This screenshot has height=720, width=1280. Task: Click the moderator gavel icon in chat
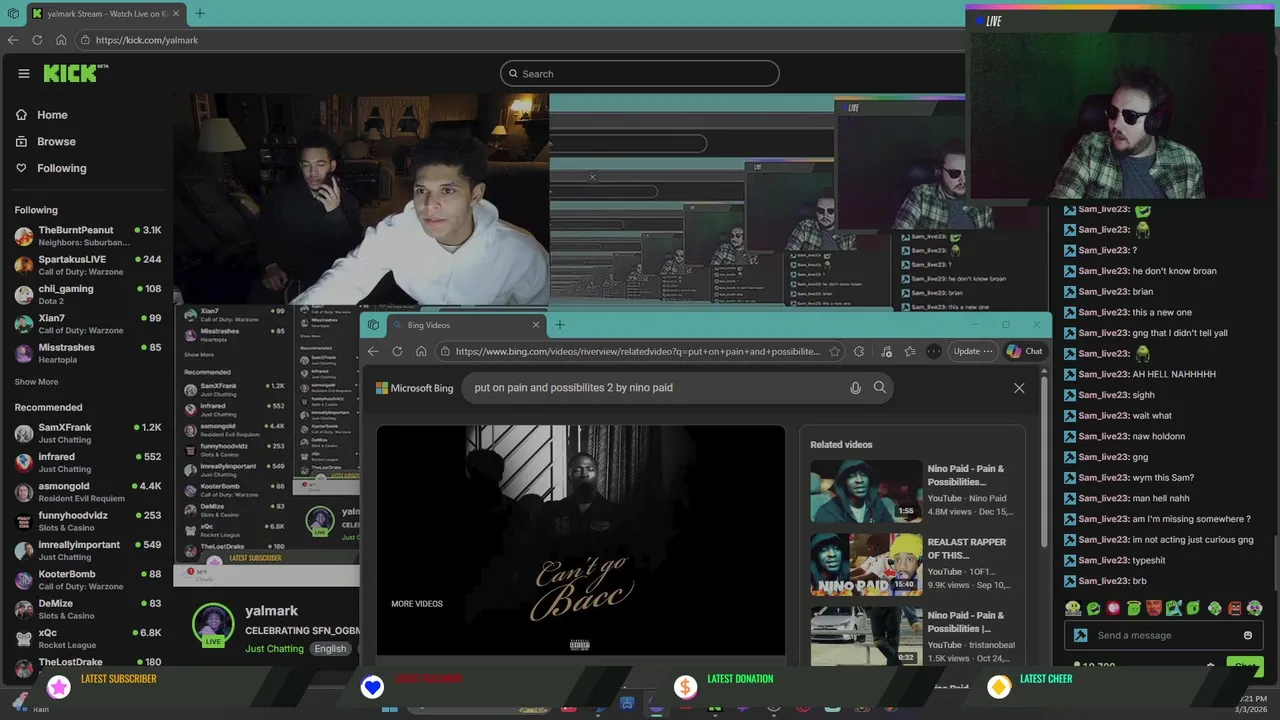click(1080, 635)
